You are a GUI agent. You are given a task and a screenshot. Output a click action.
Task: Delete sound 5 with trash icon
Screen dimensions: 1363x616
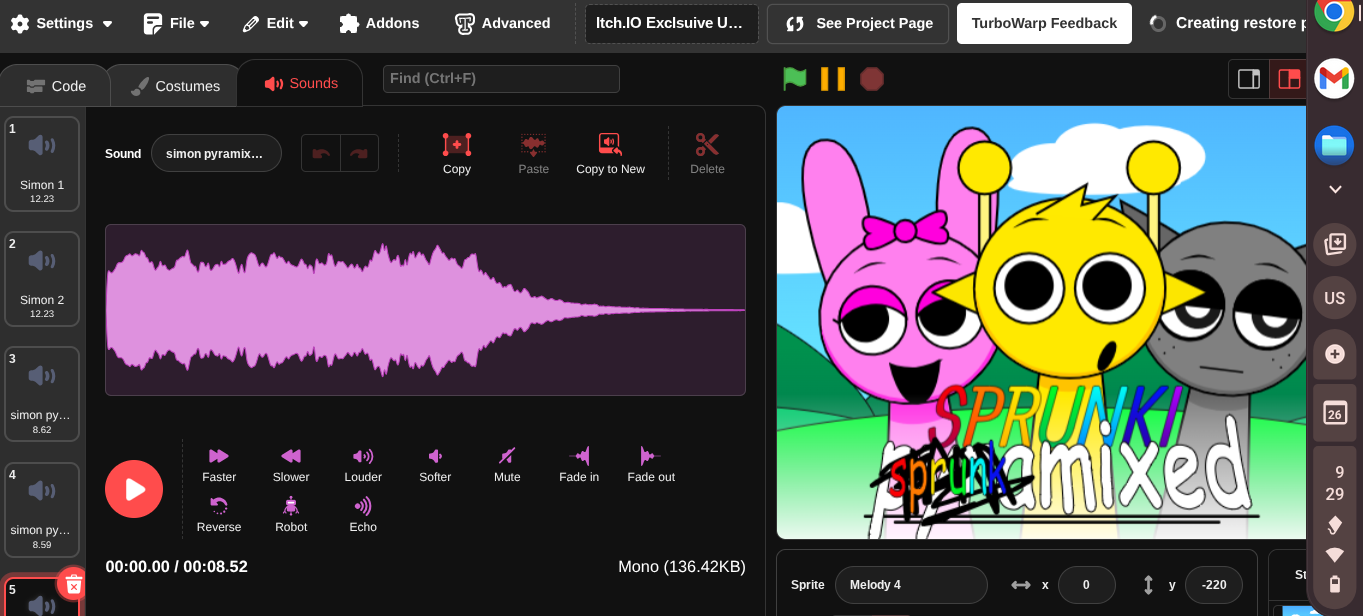click(x=73, y=584)
